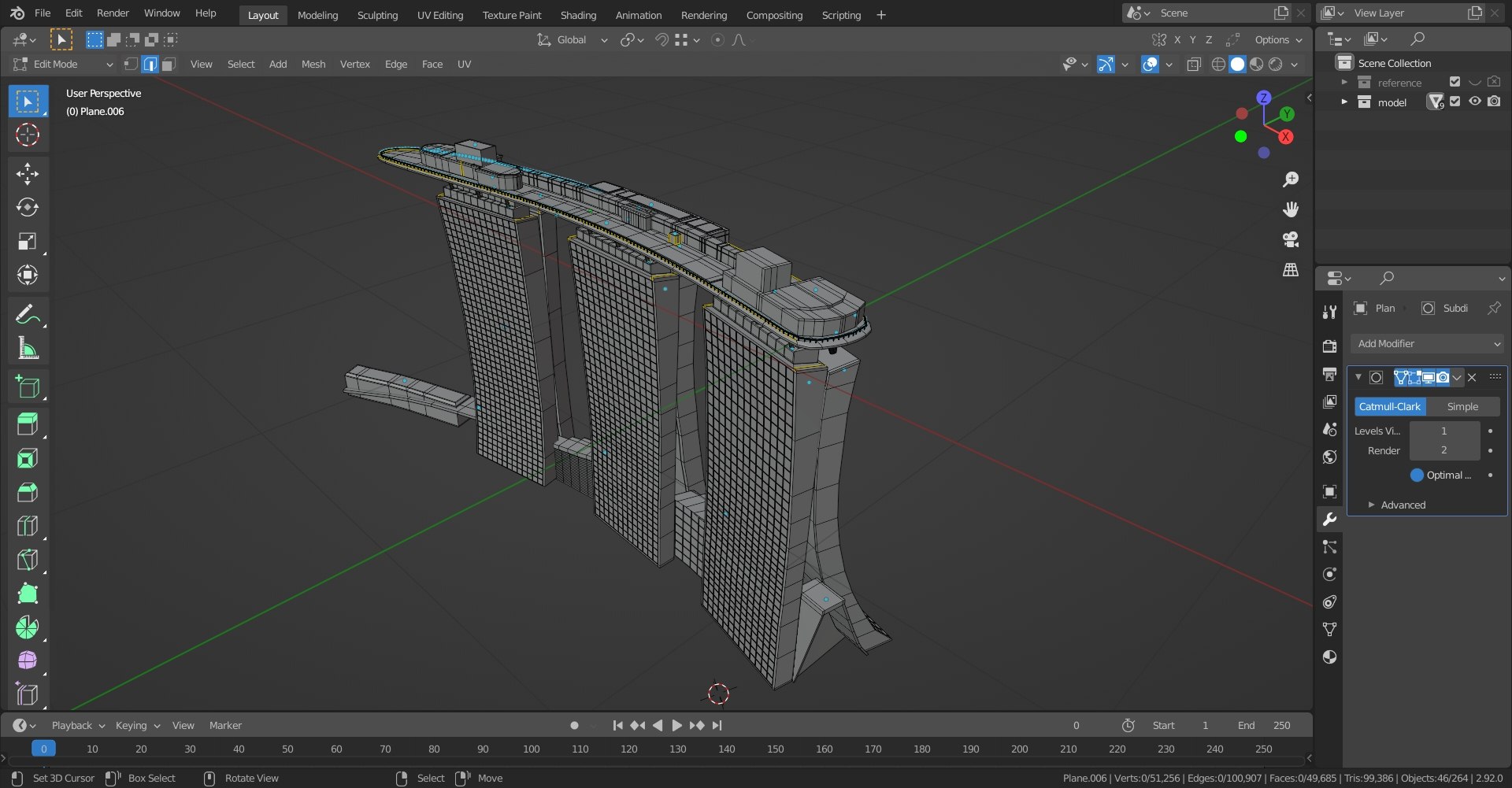Select the Poly Build tool
1512x788 pixels.
coord(28,594)
